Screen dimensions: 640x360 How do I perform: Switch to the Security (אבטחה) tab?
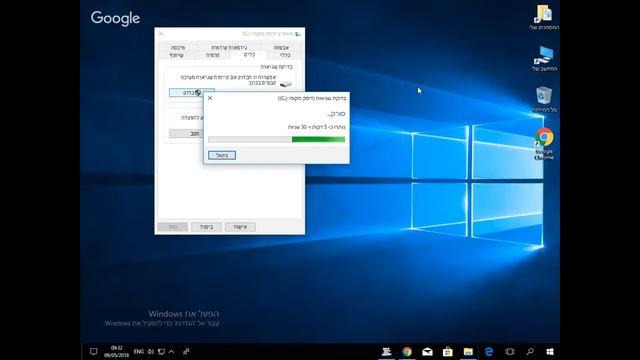point(281,47)
